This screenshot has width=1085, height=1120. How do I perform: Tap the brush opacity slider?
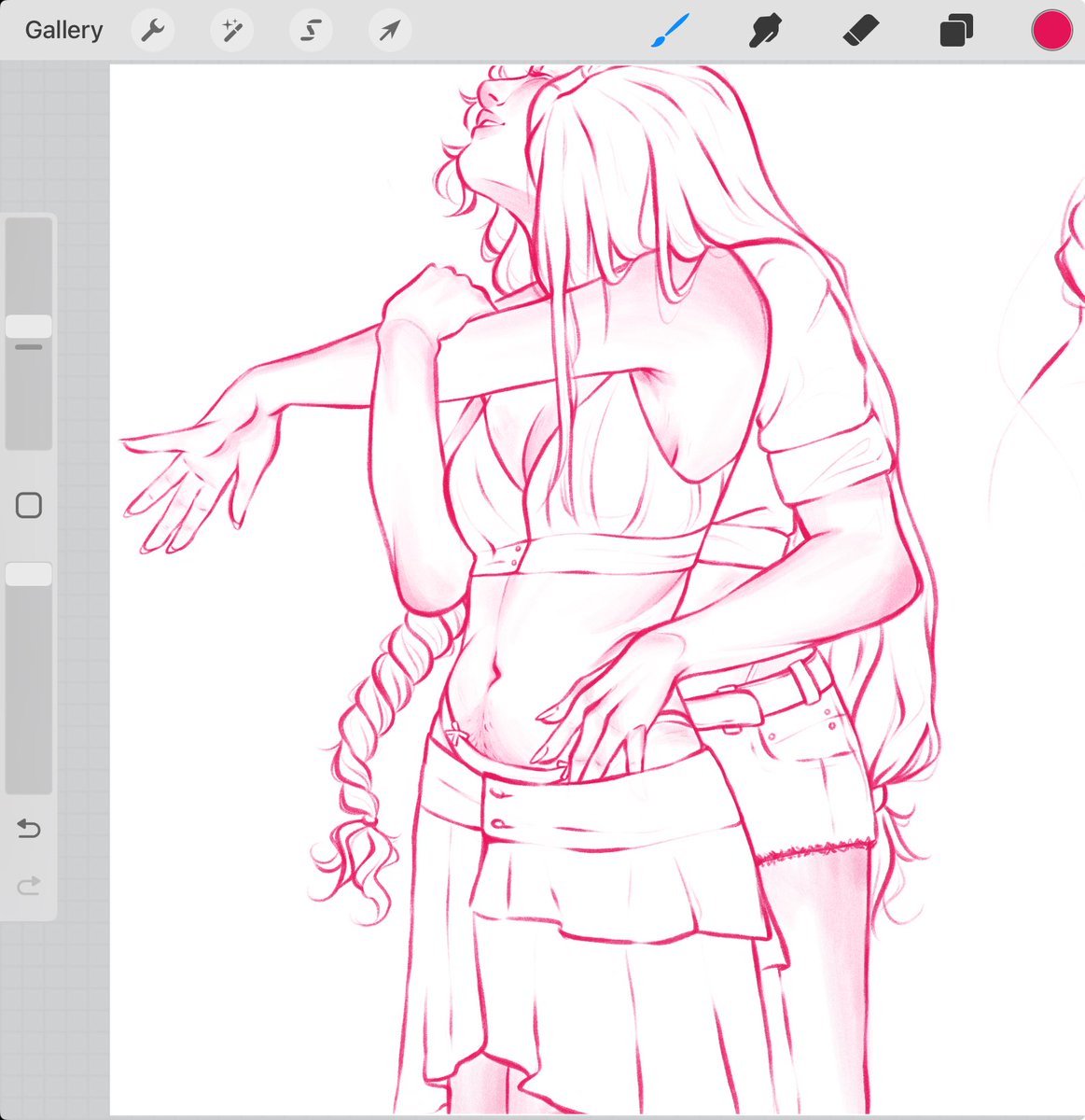pos(28,573)
